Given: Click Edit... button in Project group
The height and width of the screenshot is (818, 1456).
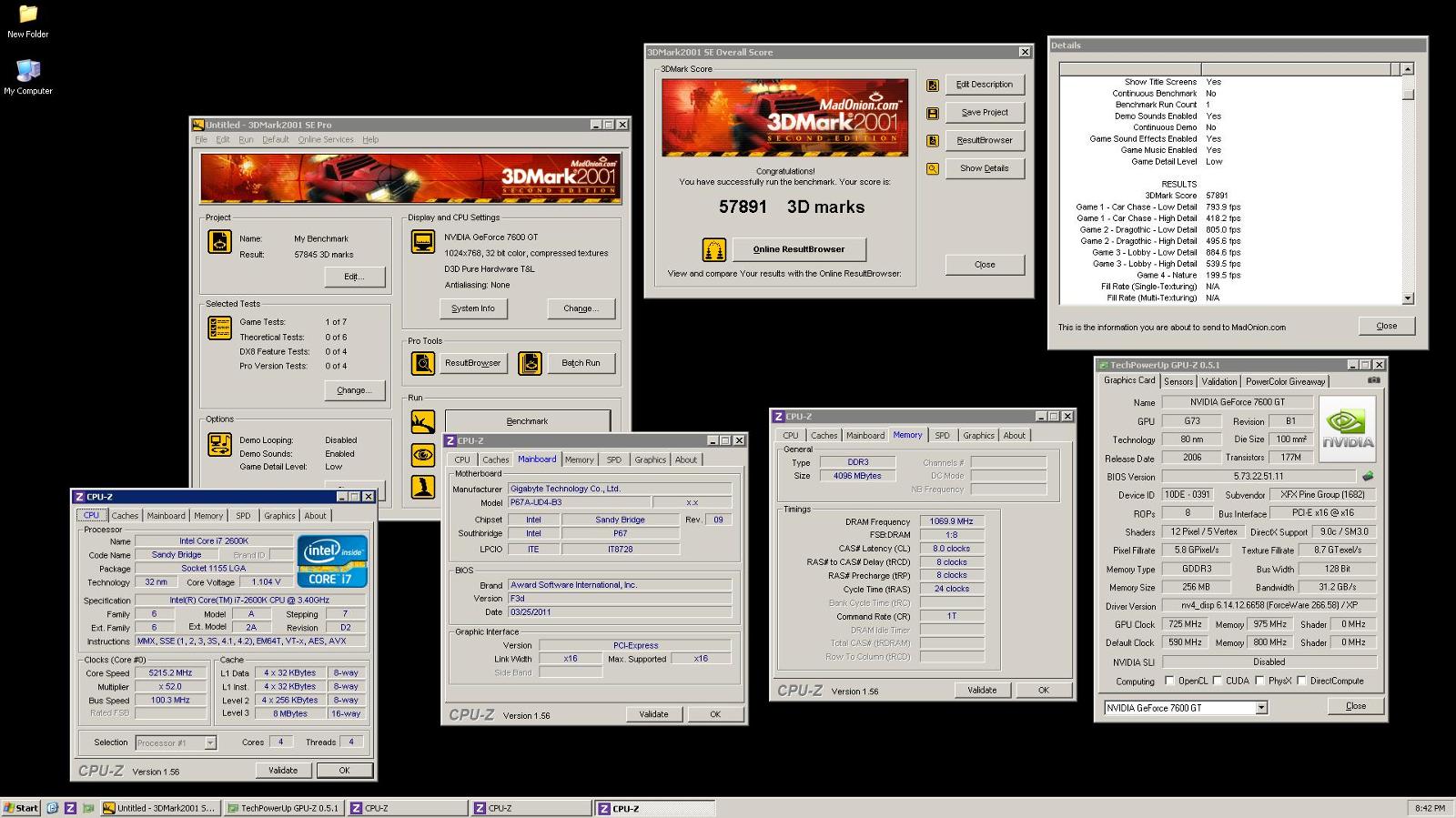Looking at the screenshot, I should pyautogui.click(x=355, y=277).
